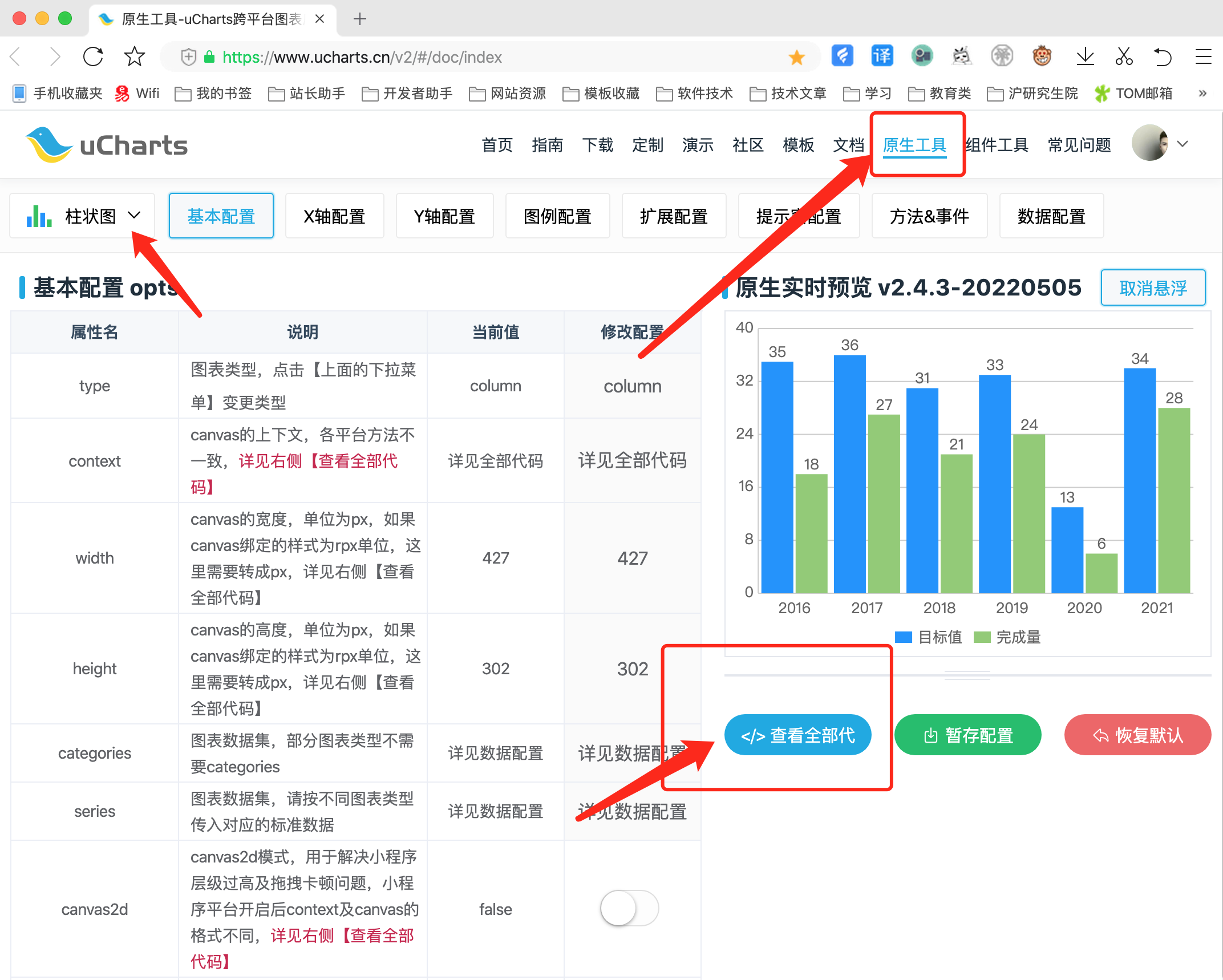Open the Wifi bookmark

point(137,93)
